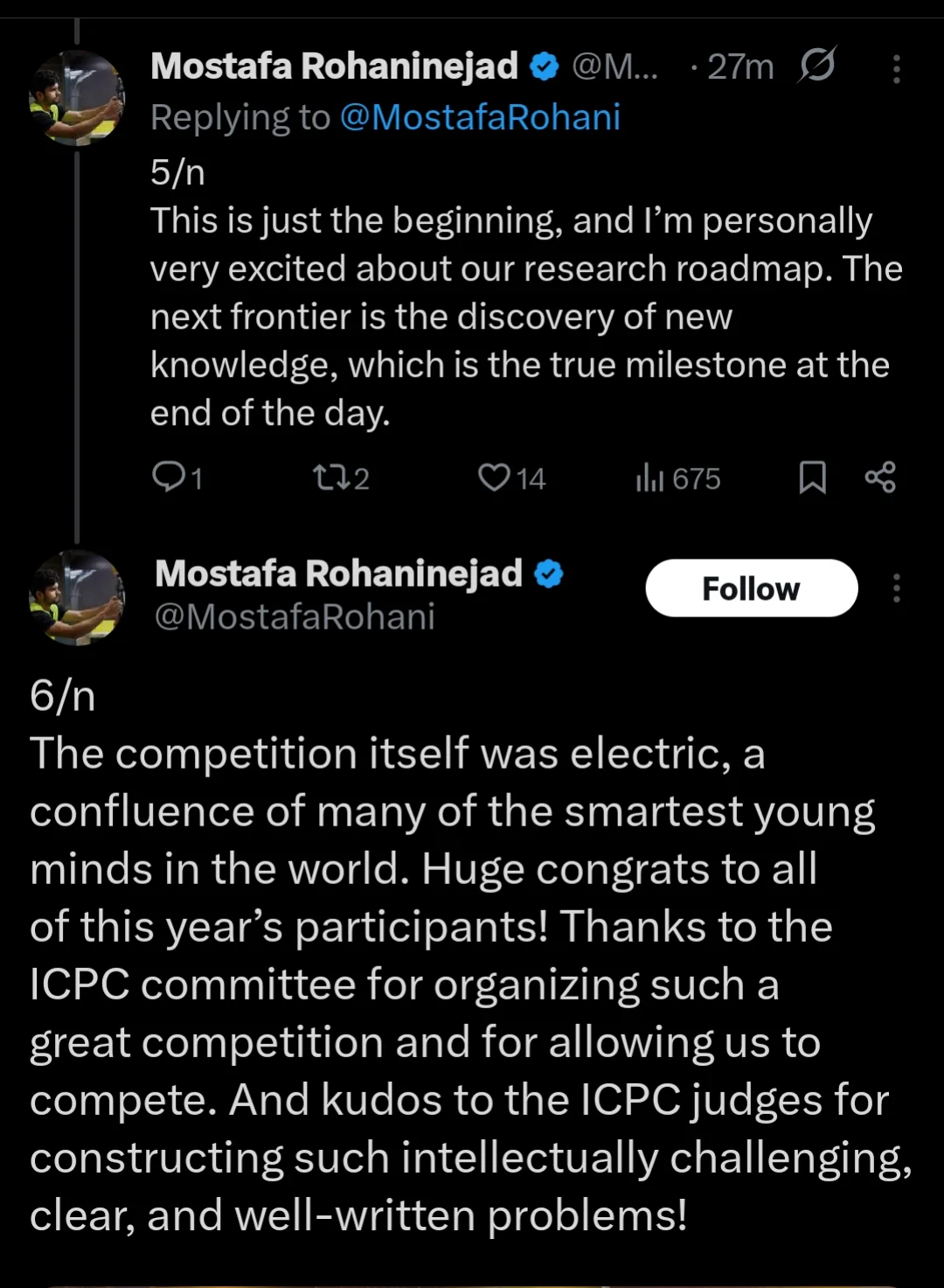Open more options for the 5/n reply
Viewport: 944px width, 1288px height.
click(896, 68)
